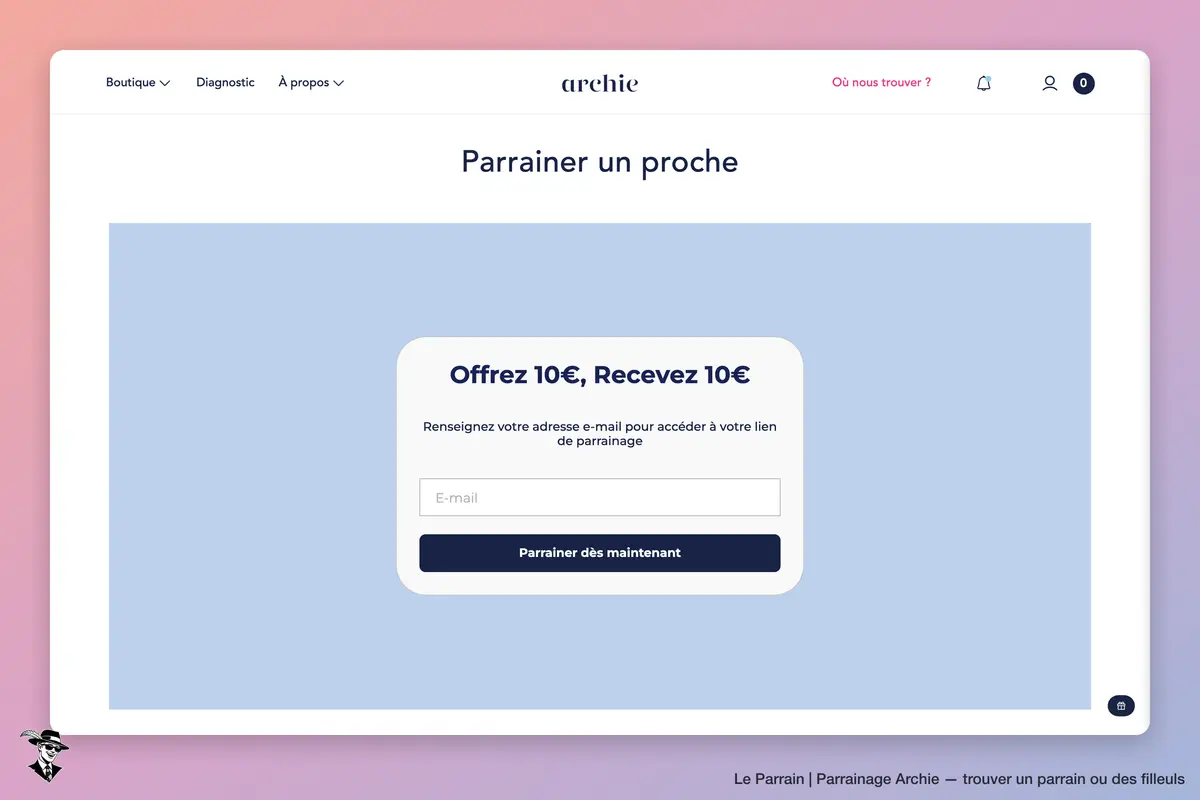
Task: Open the Boutique menu
Action: point(138,83)
